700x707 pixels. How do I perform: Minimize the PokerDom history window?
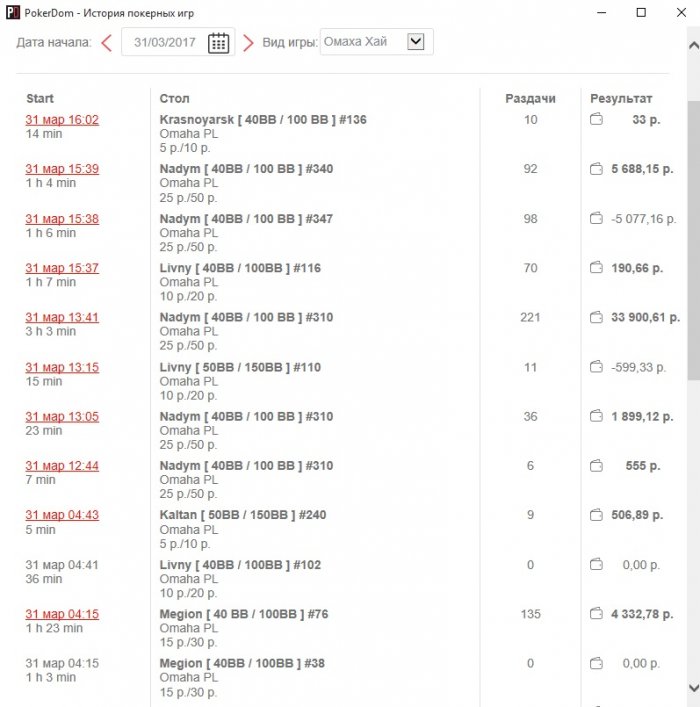tap(601, 13)
